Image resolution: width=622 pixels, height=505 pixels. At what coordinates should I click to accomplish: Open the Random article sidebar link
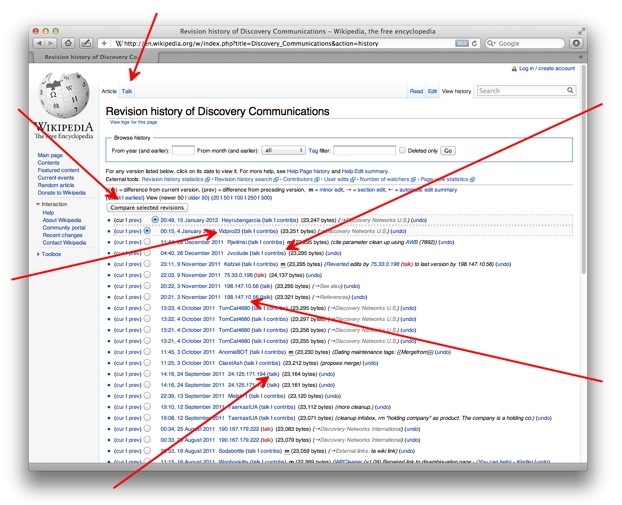pyautogui.click(x=56, y=185)
